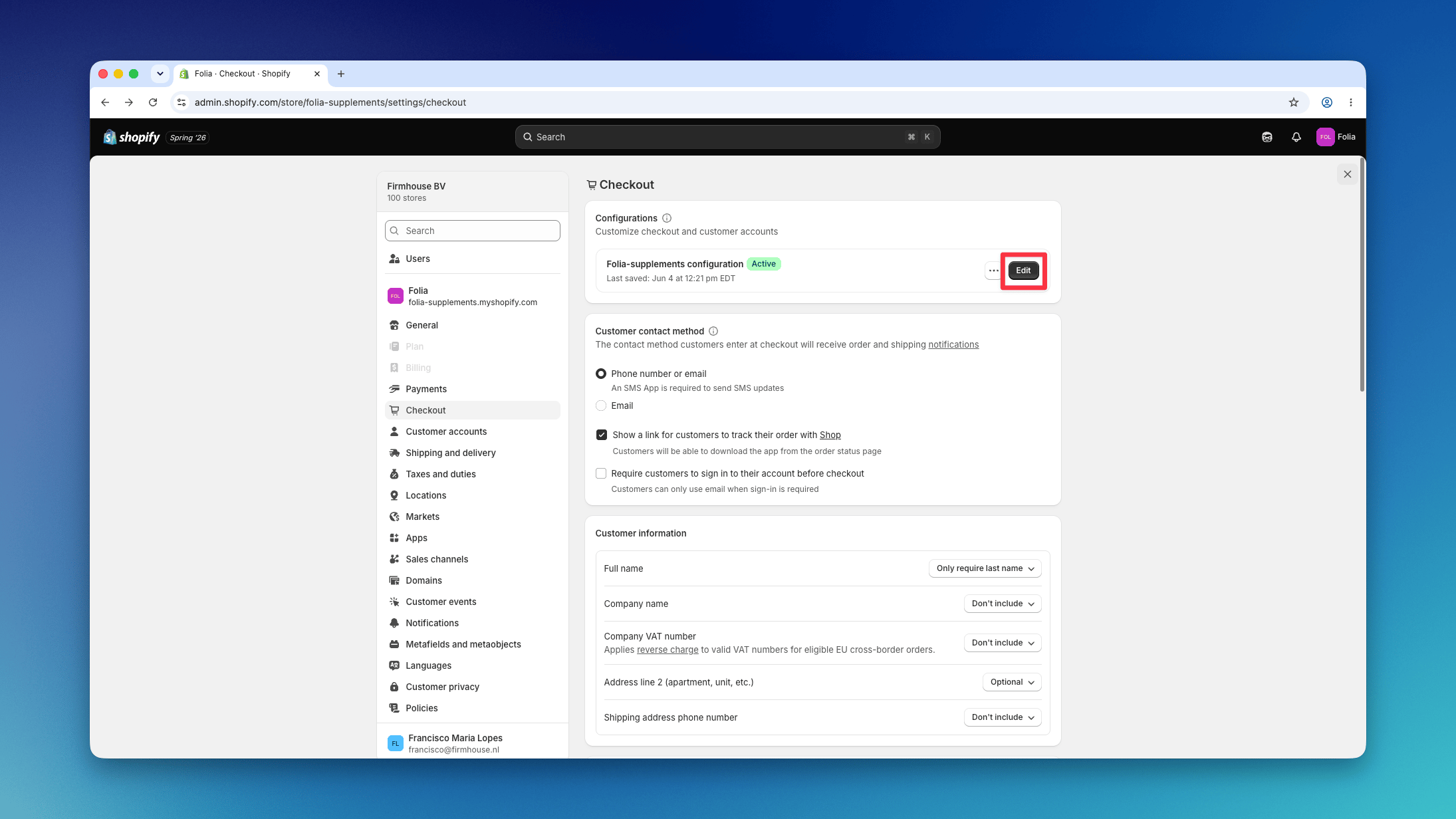Open Shipping and delivery settings
1456x819 pixels.
tap(472, 453)
